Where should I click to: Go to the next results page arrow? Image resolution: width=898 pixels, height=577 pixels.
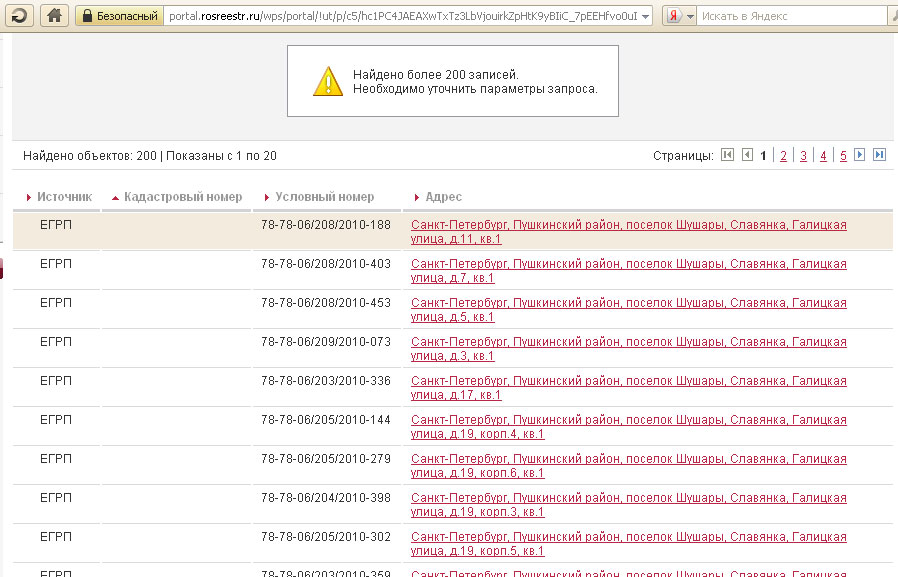(x=860, y=155)
